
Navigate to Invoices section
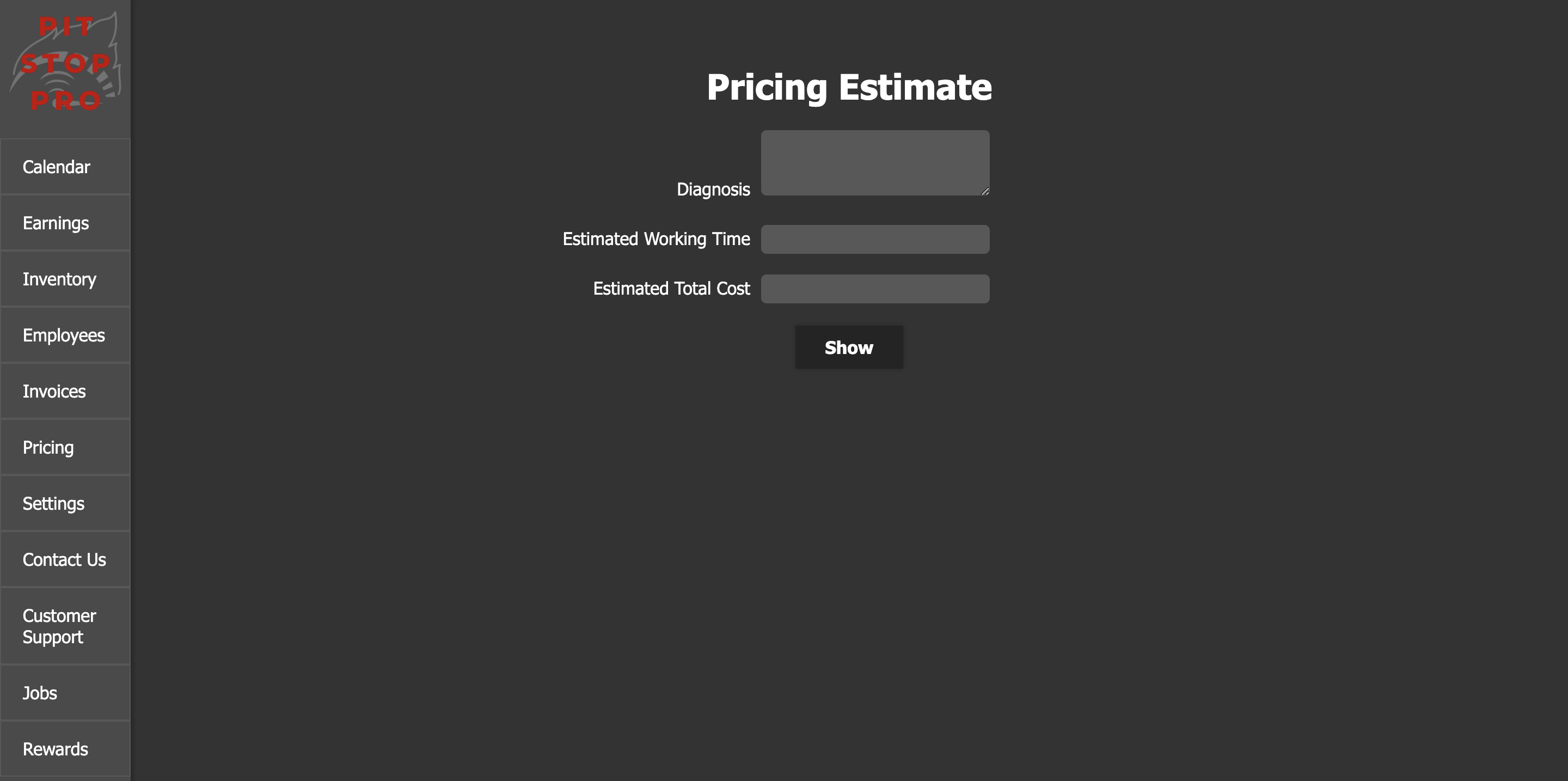tap(65, 391)
